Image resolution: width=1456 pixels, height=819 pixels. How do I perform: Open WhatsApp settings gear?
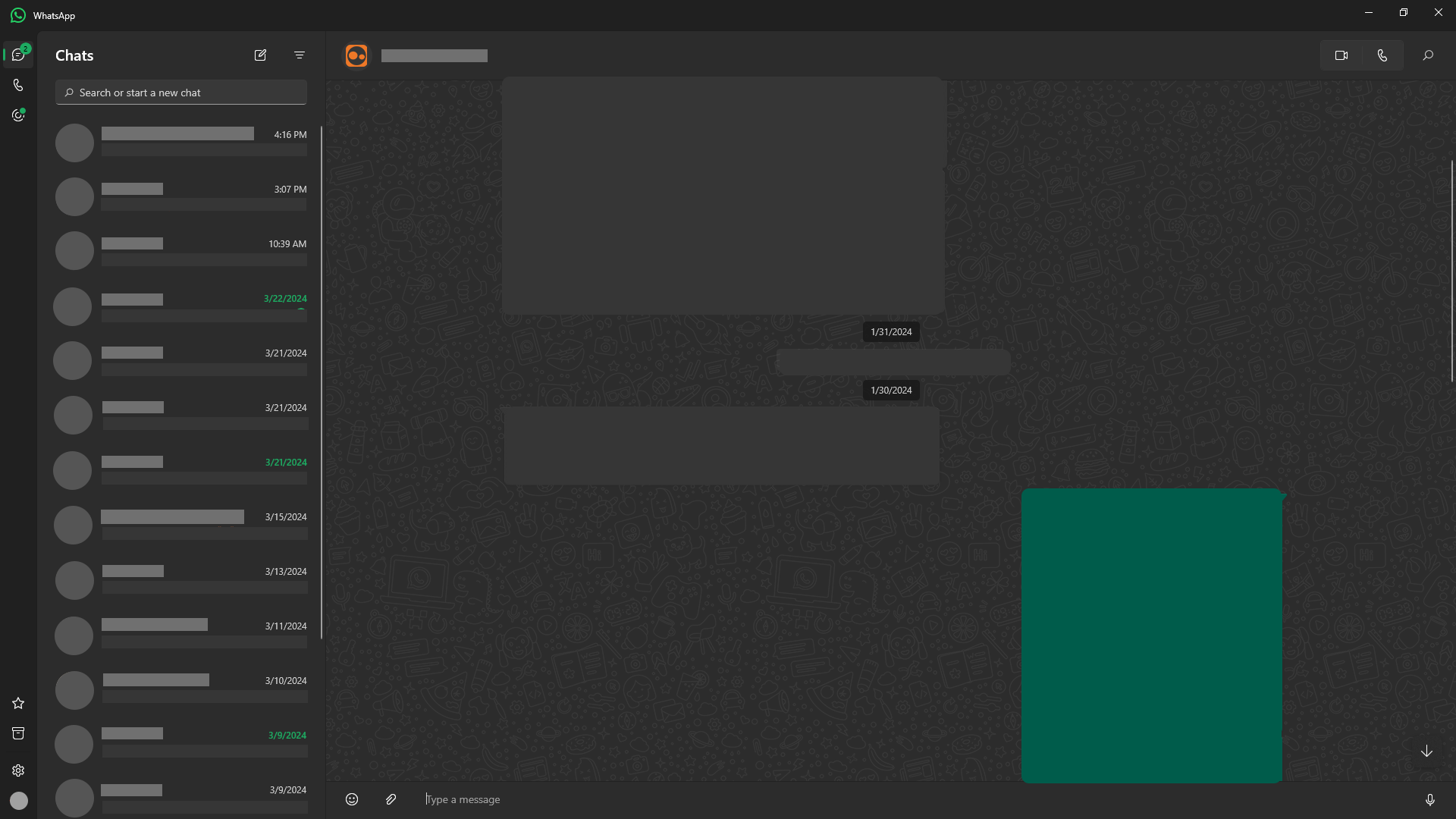pos(18,770)
